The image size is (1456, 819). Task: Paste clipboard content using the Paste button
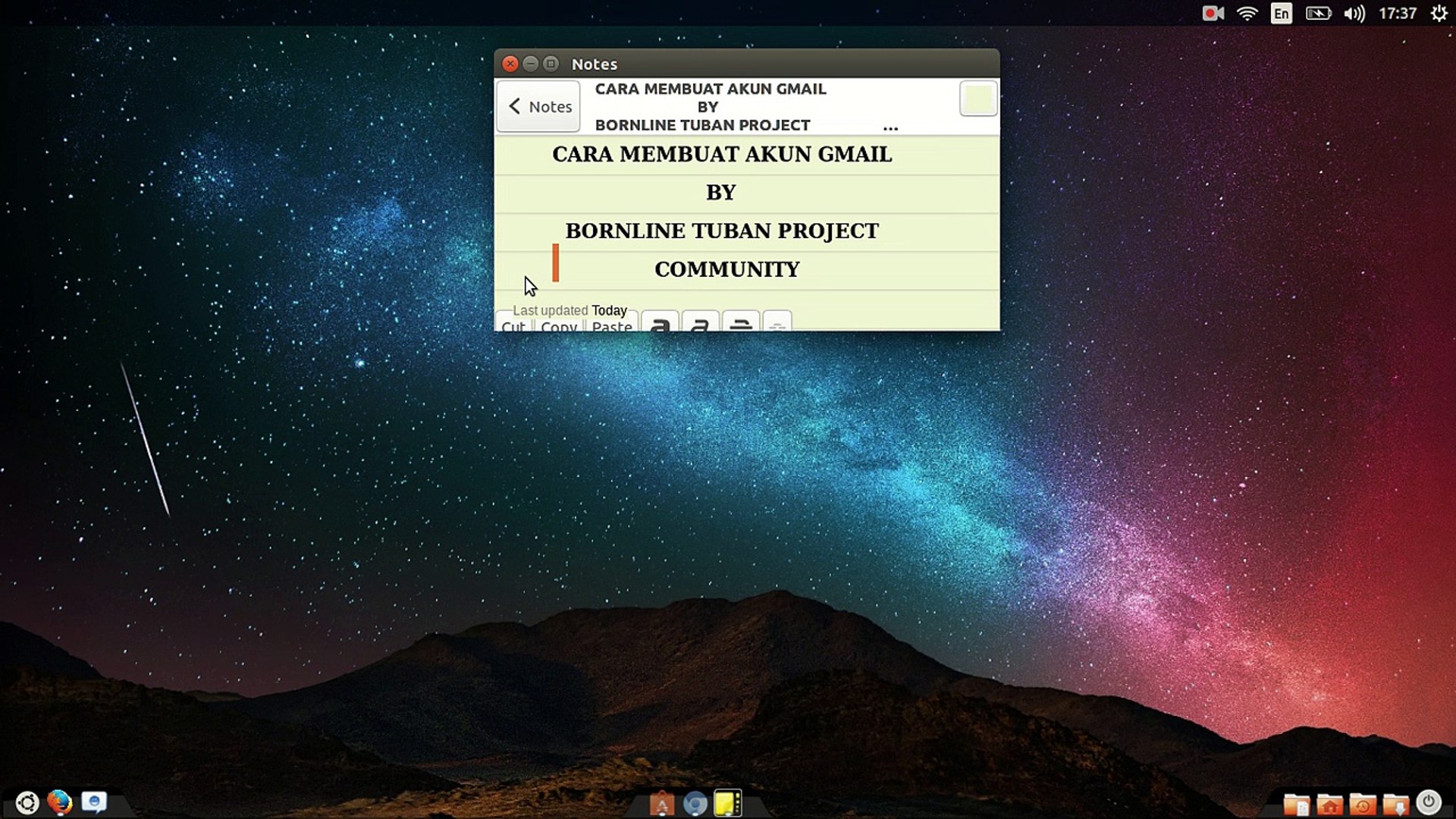[x=612, y=326]
